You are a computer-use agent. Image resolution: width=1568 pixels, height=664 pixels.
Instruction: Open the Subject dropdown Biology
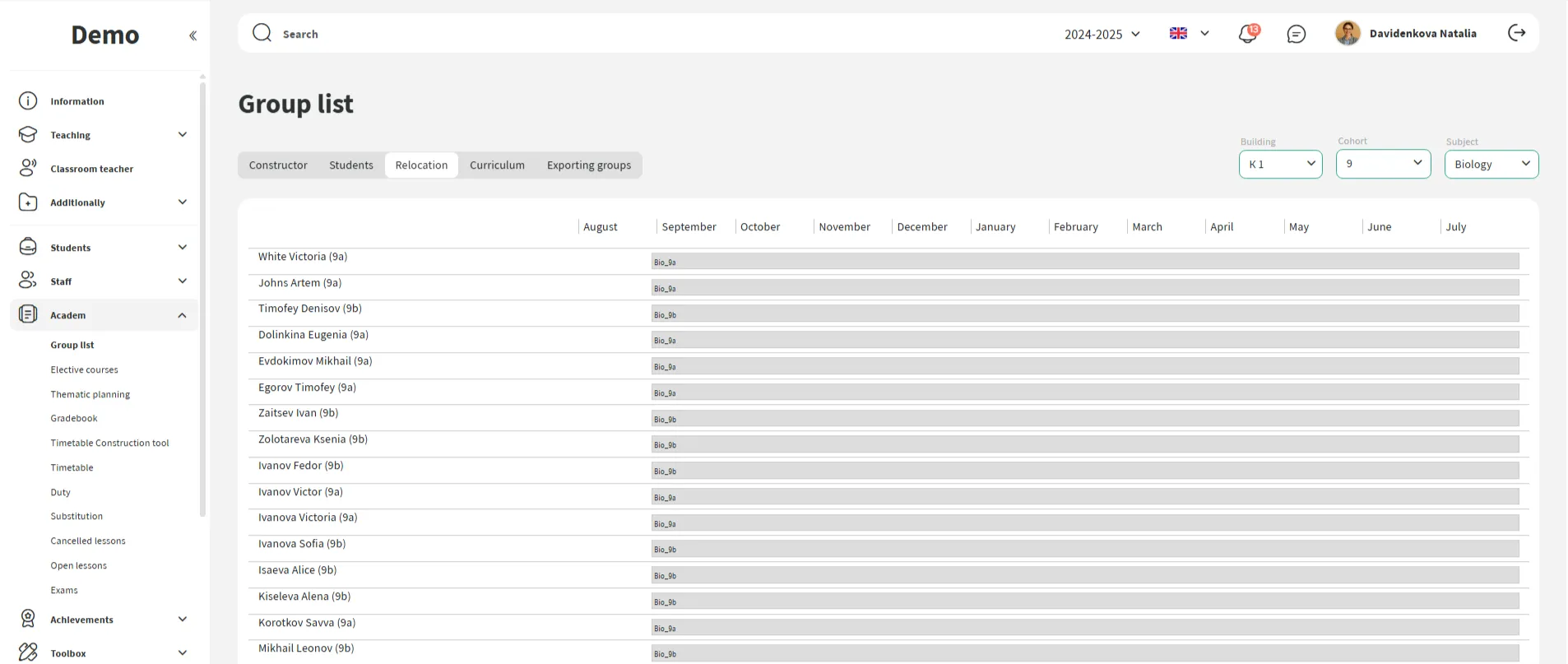coord(1491,164)
